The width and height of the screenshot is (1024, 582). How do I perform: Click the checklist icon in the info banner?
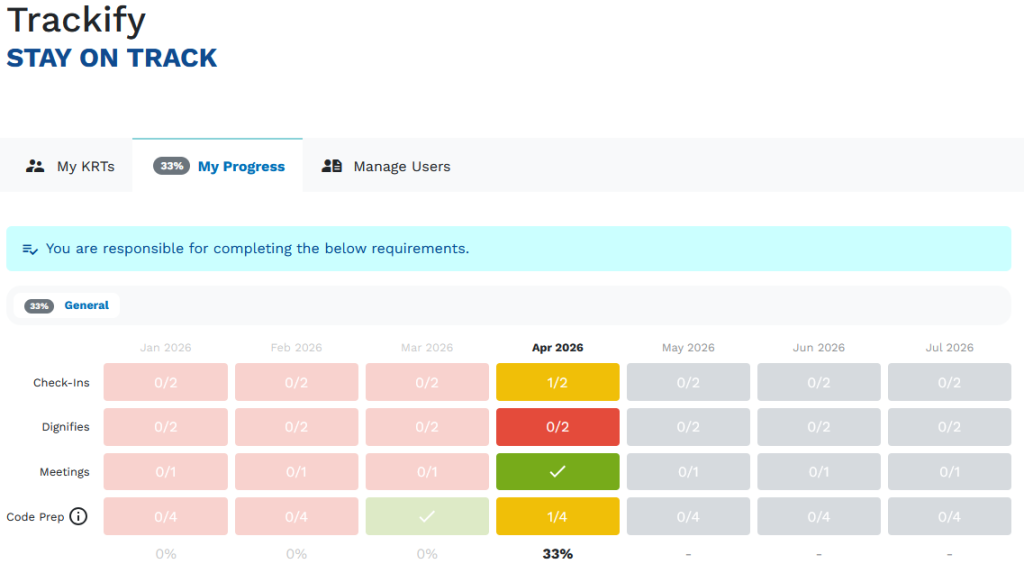30,249
